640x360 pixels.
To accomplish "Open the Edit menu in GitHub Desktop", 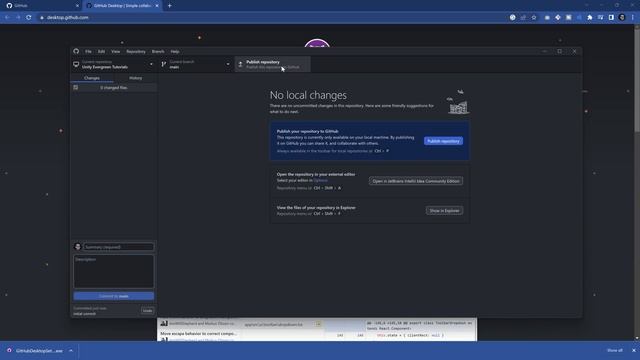I will (x=101, y=51).
